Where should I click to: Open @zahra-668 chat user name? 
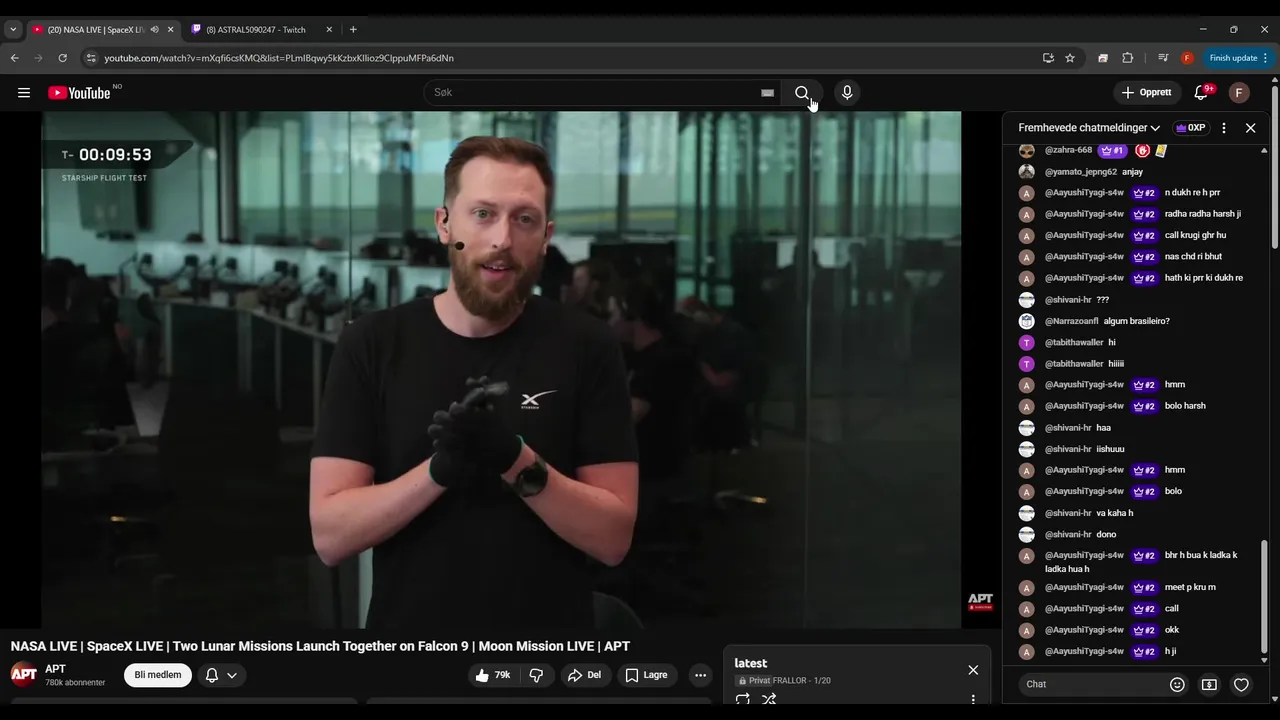point(1068,150)
